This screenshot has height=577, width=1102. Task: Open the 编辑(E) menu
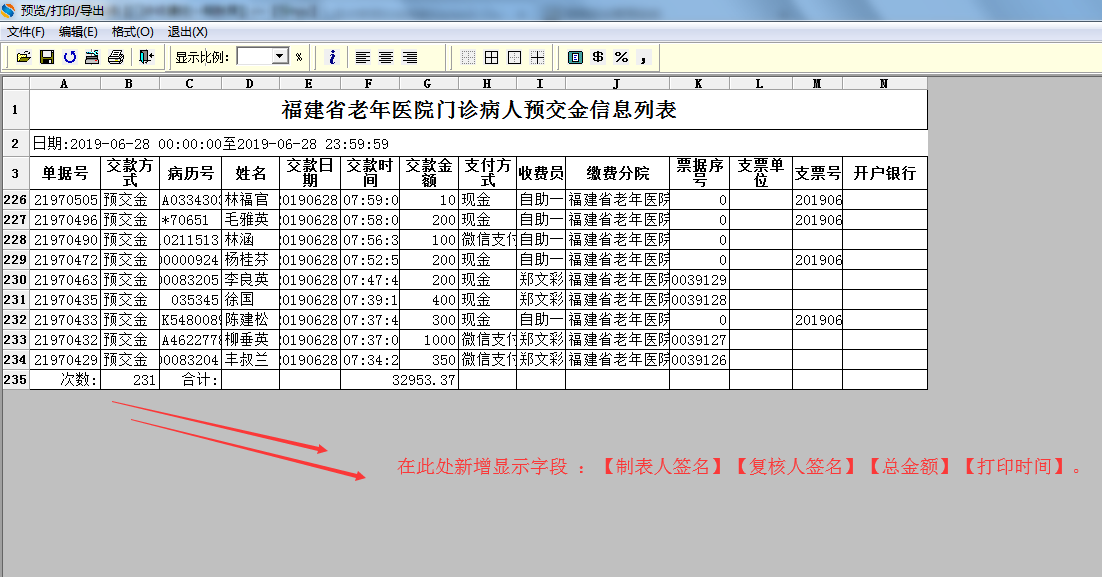(x=78, y=32)
